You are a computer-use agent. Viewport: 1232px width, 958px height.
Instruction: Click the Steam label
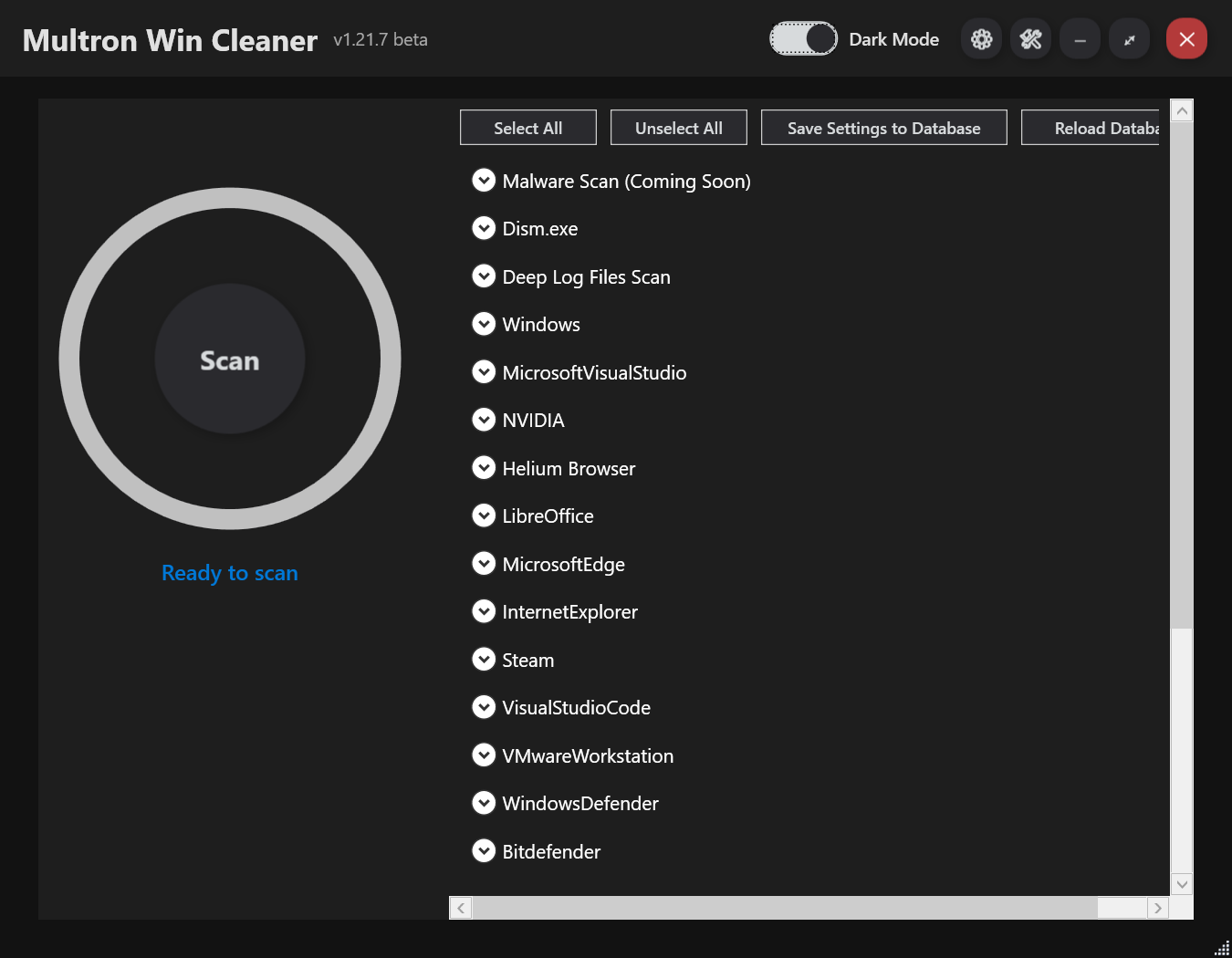pos(528,661)
